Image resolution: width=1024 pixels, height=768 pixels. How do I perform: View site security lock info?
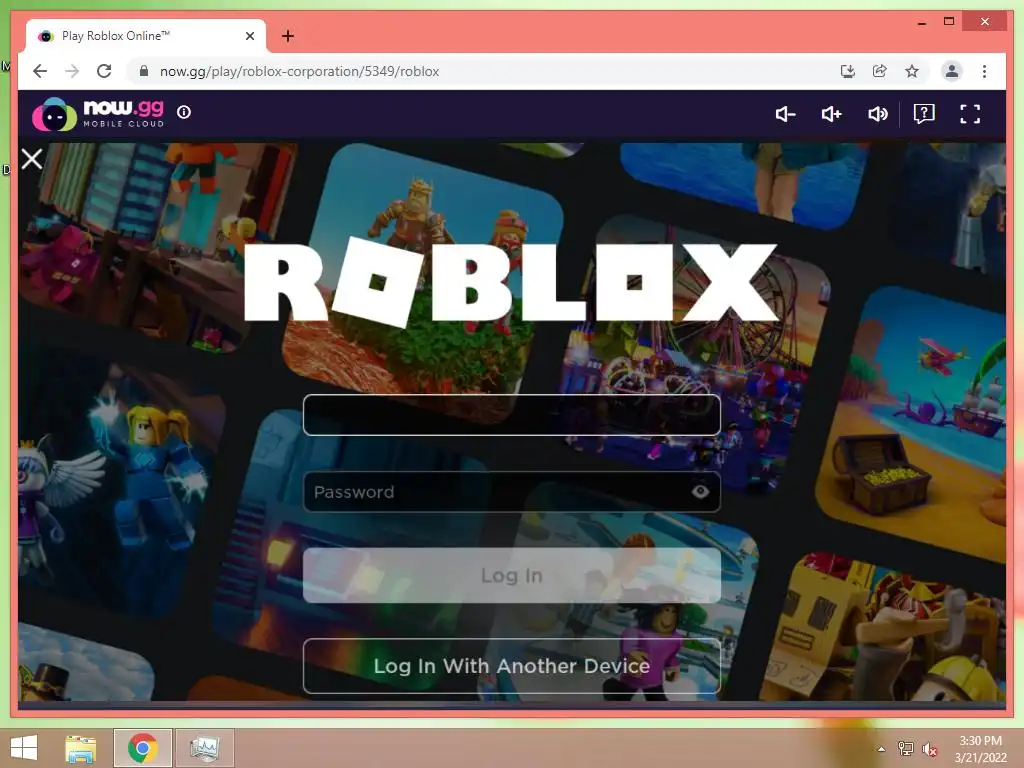point(144,71)
